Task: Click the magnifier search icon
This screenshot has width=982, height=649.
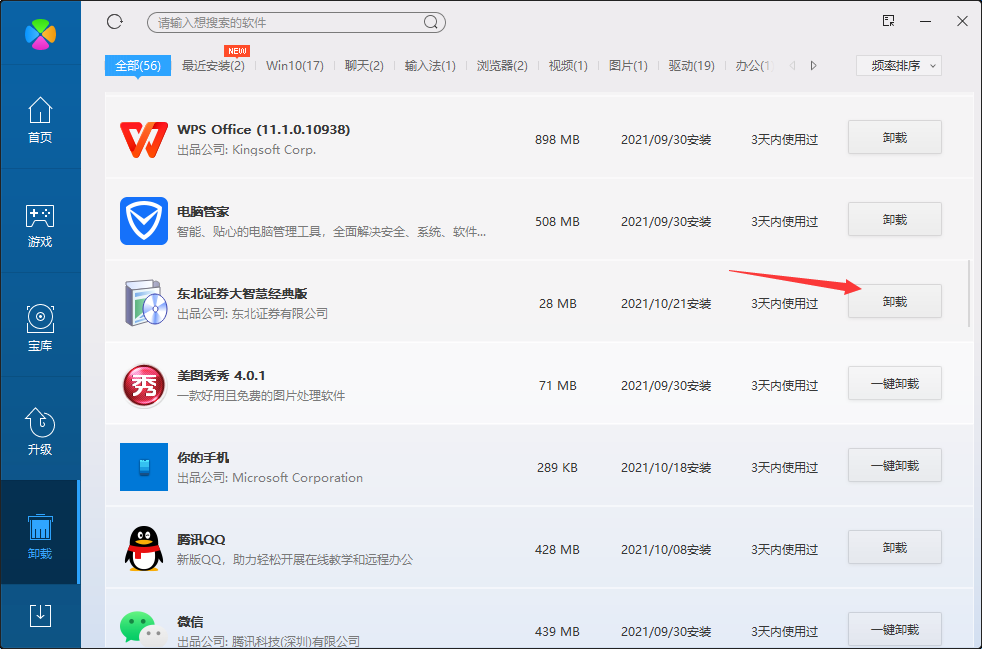Action: coord(430,23)
